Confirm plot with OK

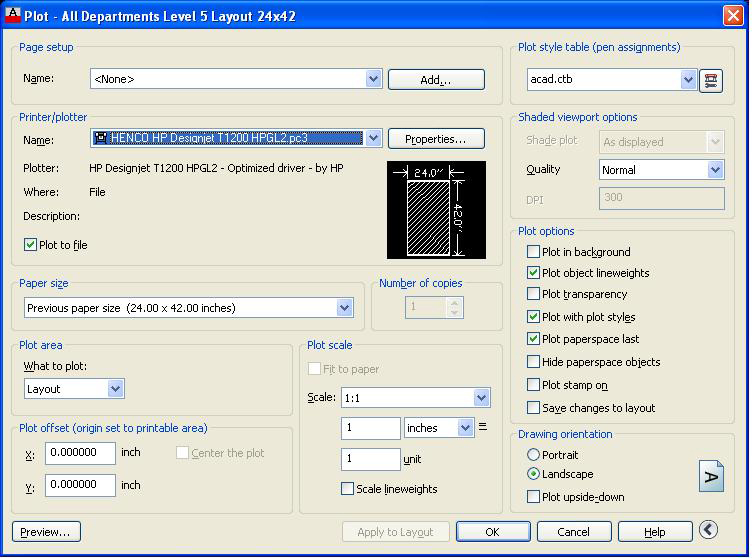coord(493,532)
